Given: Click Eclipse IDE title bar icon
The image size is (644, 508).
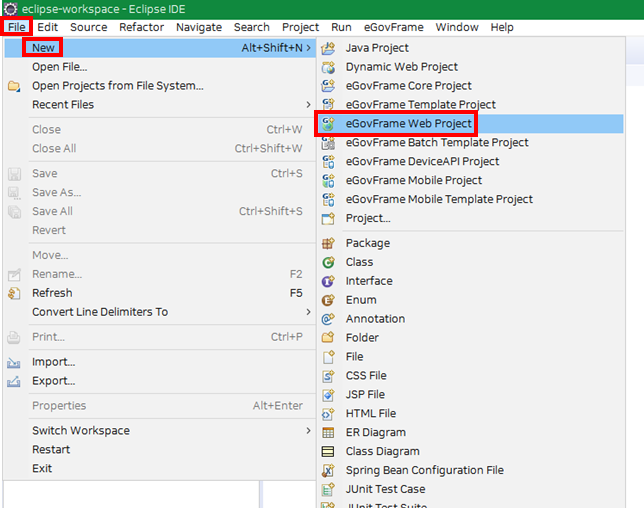Looking at the screenshot, I should click(x=10, y=9).
